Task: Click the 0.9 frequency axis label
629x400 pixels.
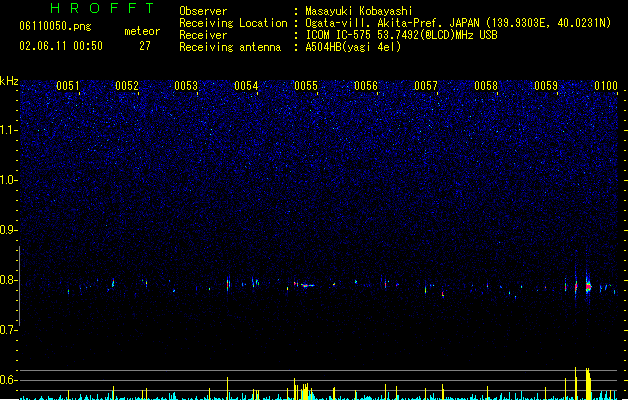Action: coord(9,230)
